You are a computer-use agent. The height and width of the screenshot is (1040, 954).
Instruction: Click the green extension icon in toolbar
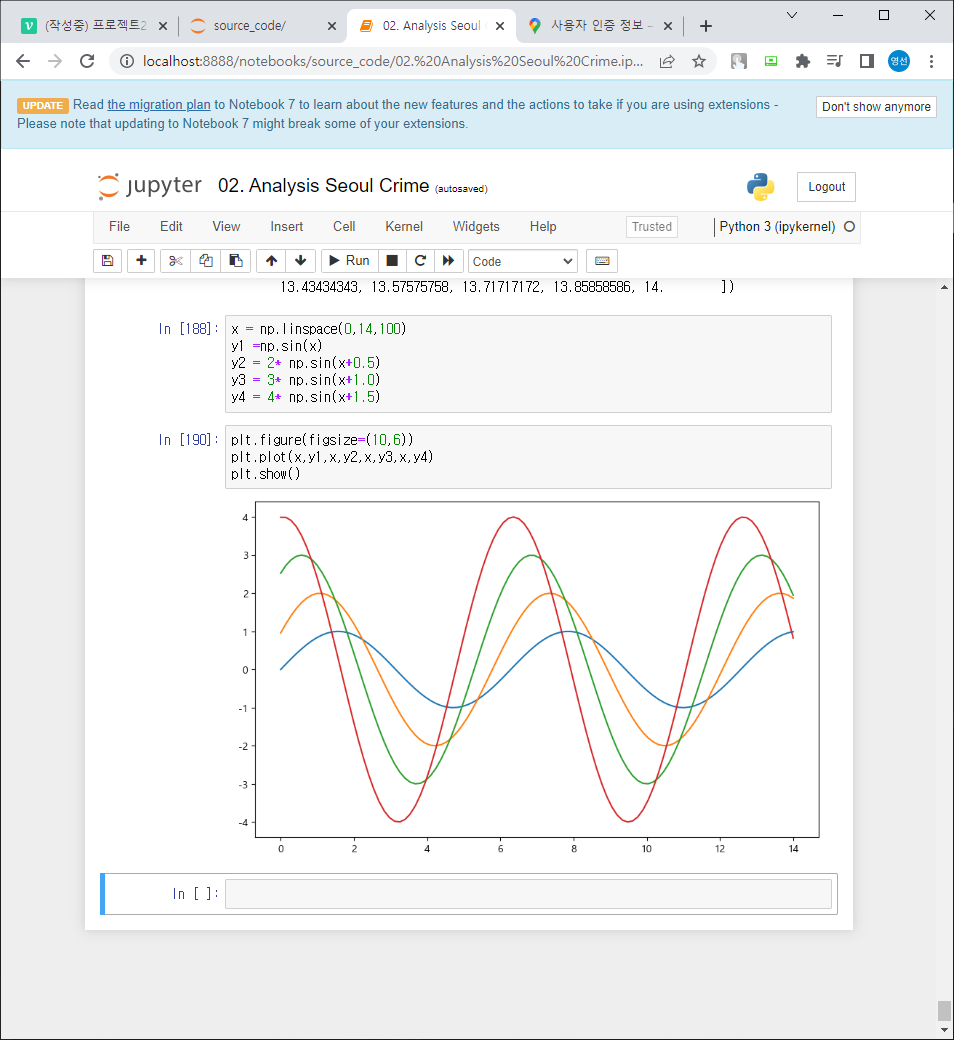(771, 62)
